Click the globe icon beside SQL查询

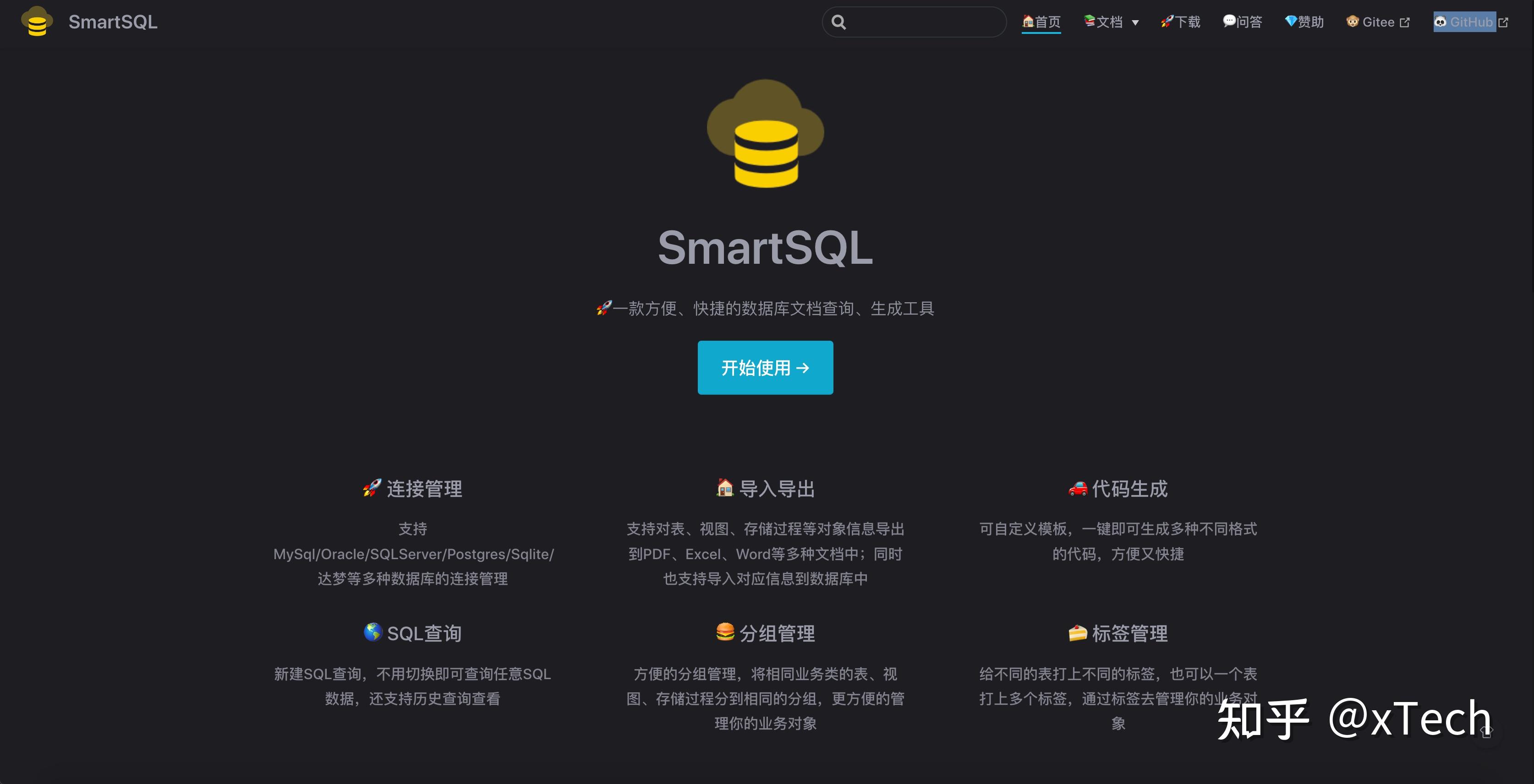coord(373,632)
